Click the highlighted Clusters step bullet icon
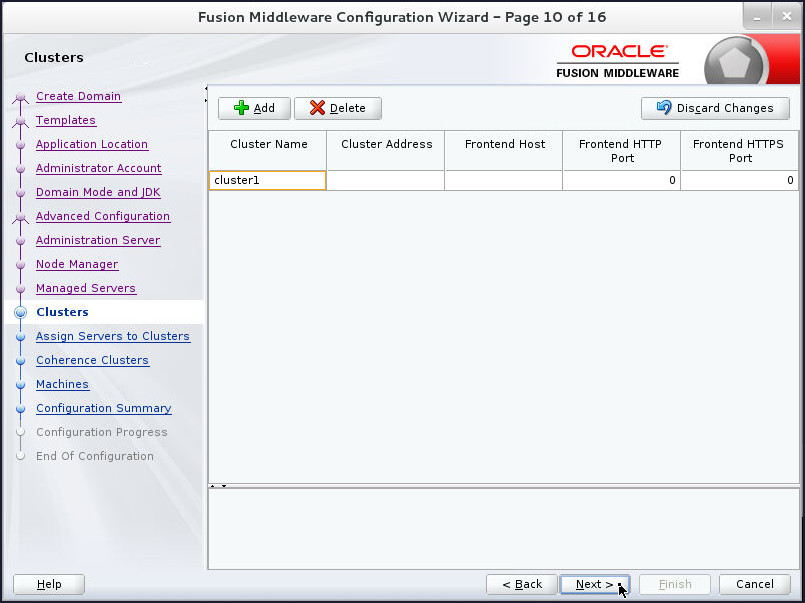Viewport: 805px width, 603px height. 20,312
